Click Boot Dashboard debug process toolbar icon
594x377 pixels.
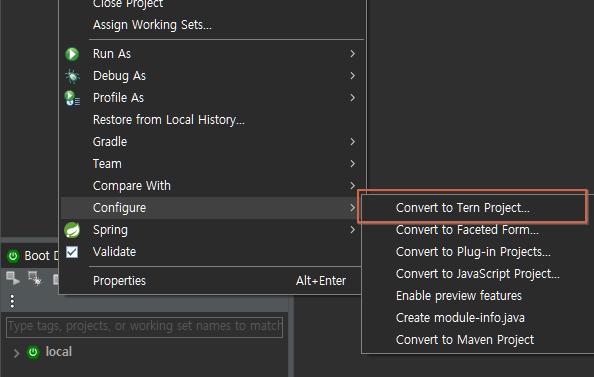pyautogui.click(x=35, y=279)
